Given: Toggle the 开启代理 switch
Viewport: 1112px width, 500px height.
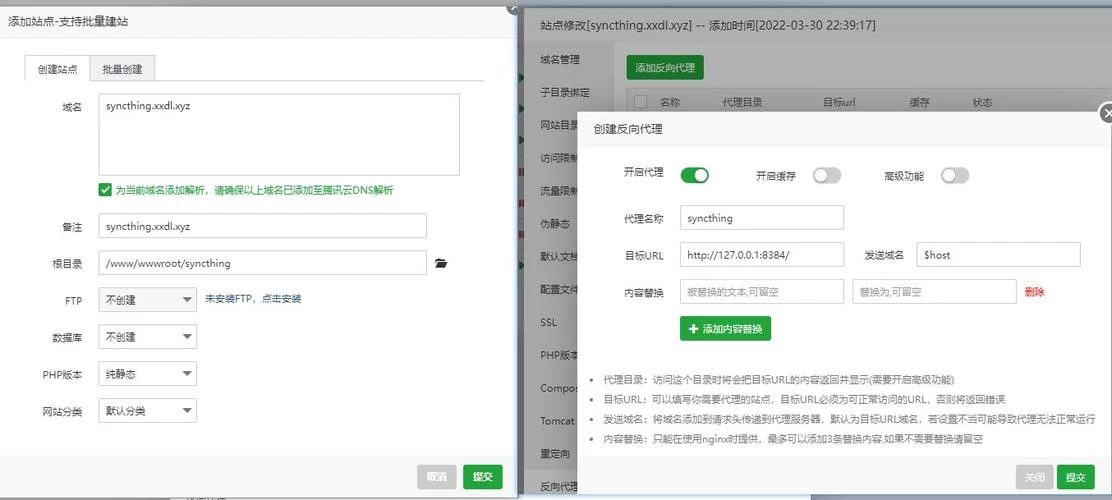Looking at the screenshot, I should (694, 175).
